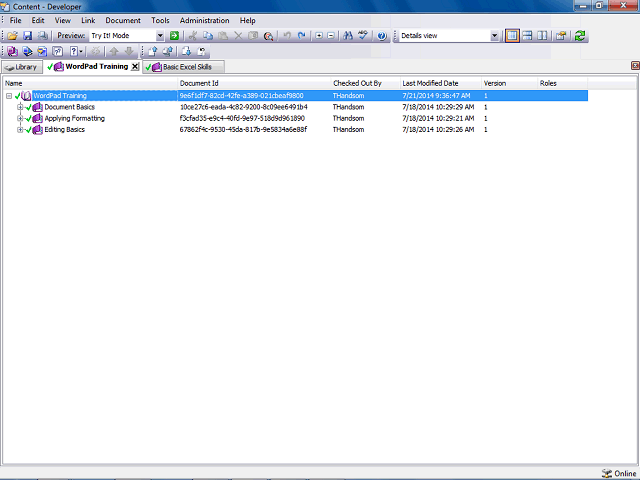This screenshot has width=640, height=480.
Task: Open the Edit menu
Action: (38, 20)
